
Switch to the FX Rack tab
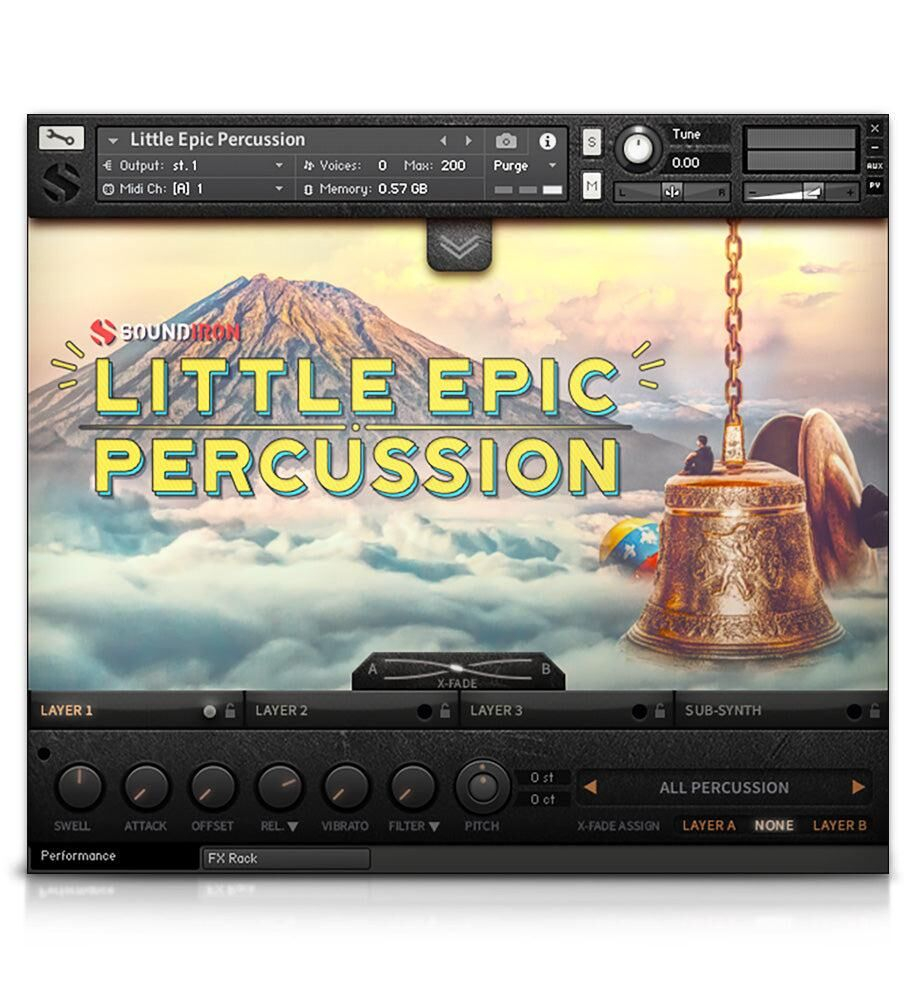point(285,858)
